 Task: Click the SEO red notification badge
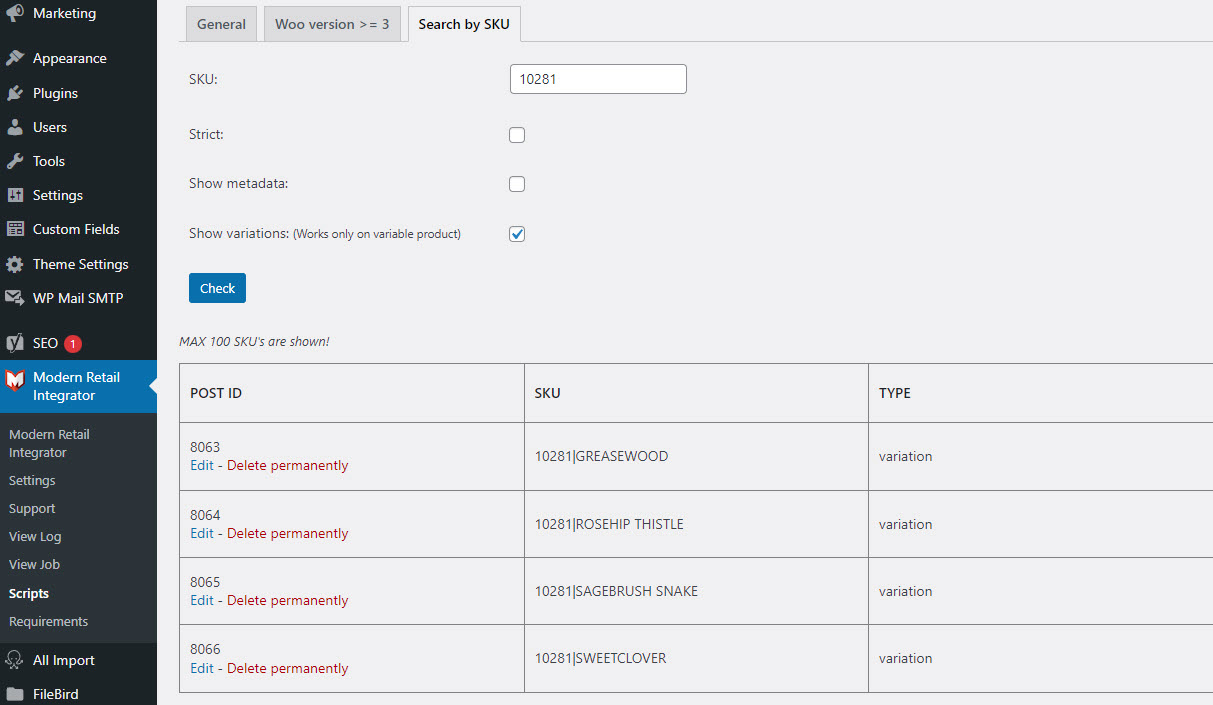73,343
